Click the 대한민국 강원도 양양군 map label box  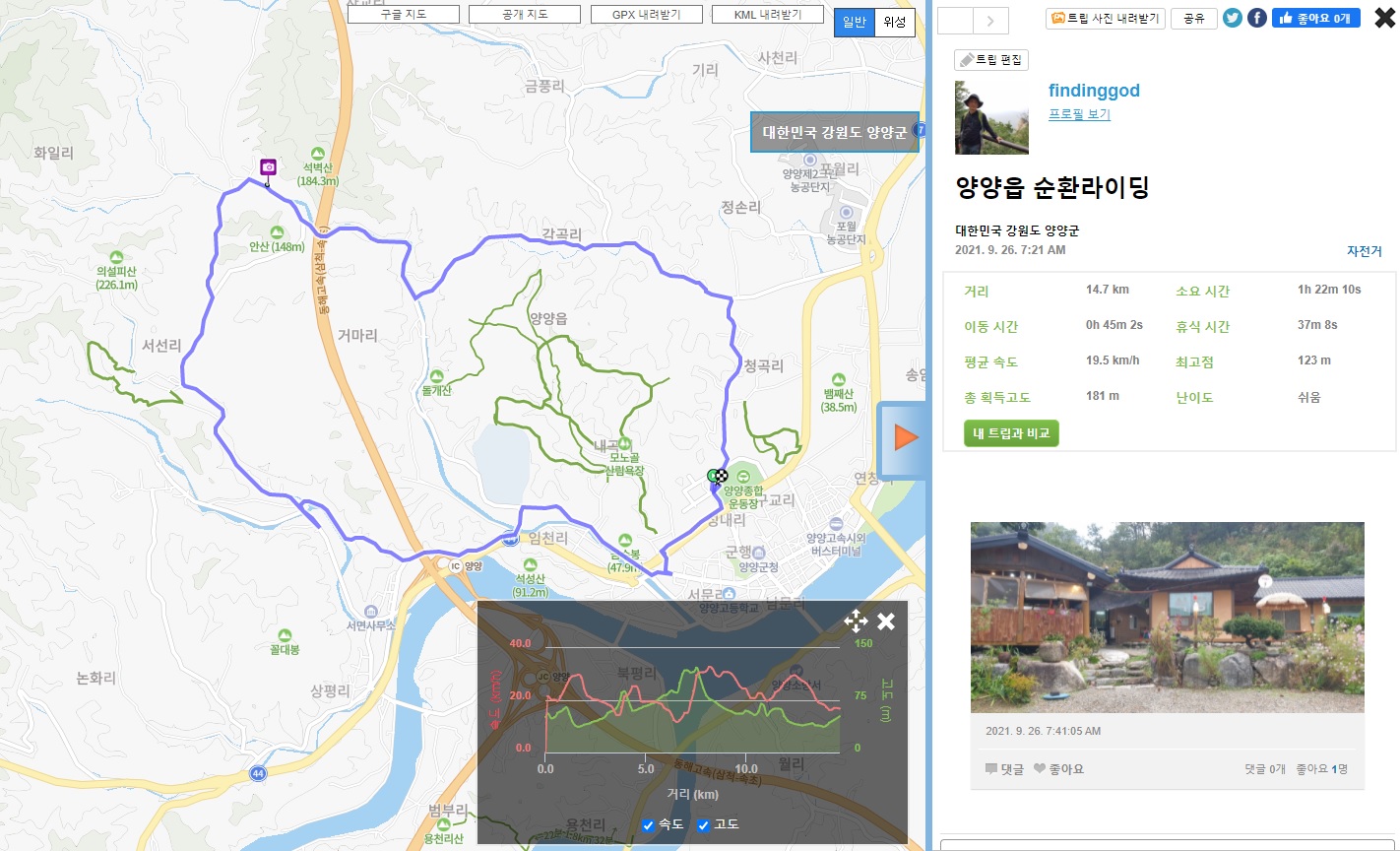tap(835, 132)
